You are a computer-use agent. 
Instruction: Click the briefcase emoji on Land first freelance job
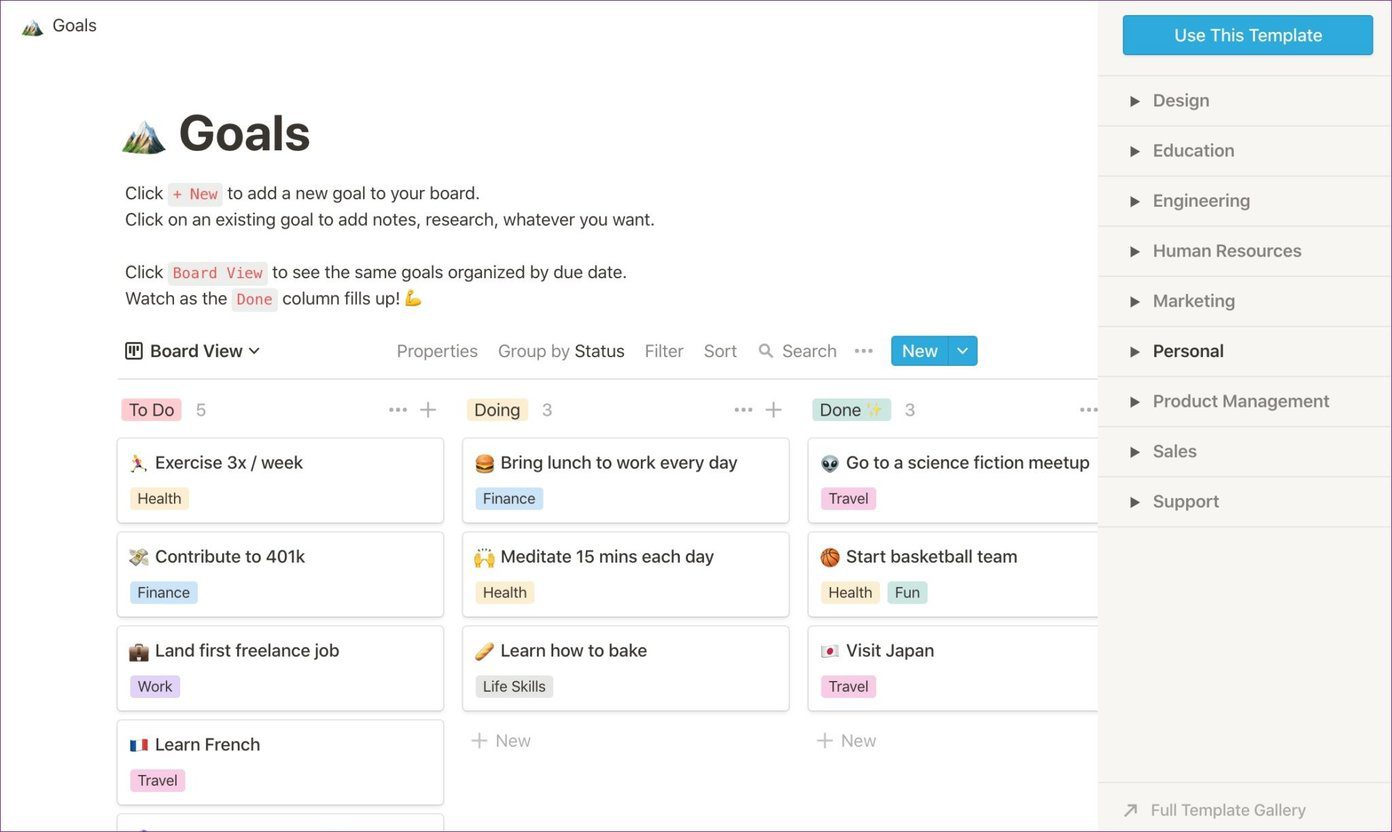pos(139,651)
